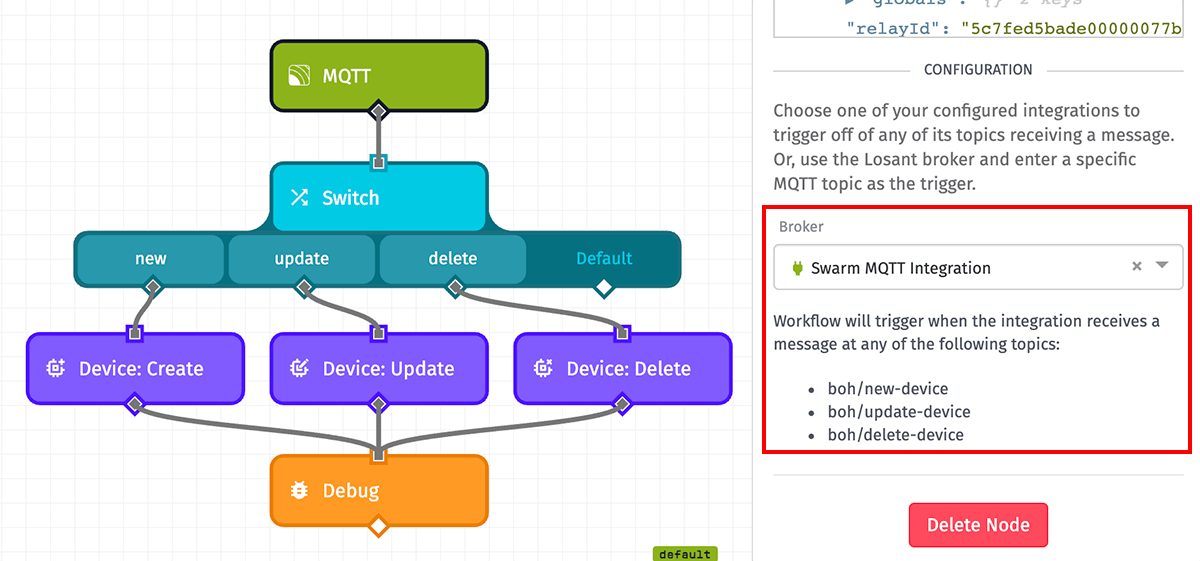Select the Device: Delete node
This screenshot has width=1200, height=561.
point(623,368)
